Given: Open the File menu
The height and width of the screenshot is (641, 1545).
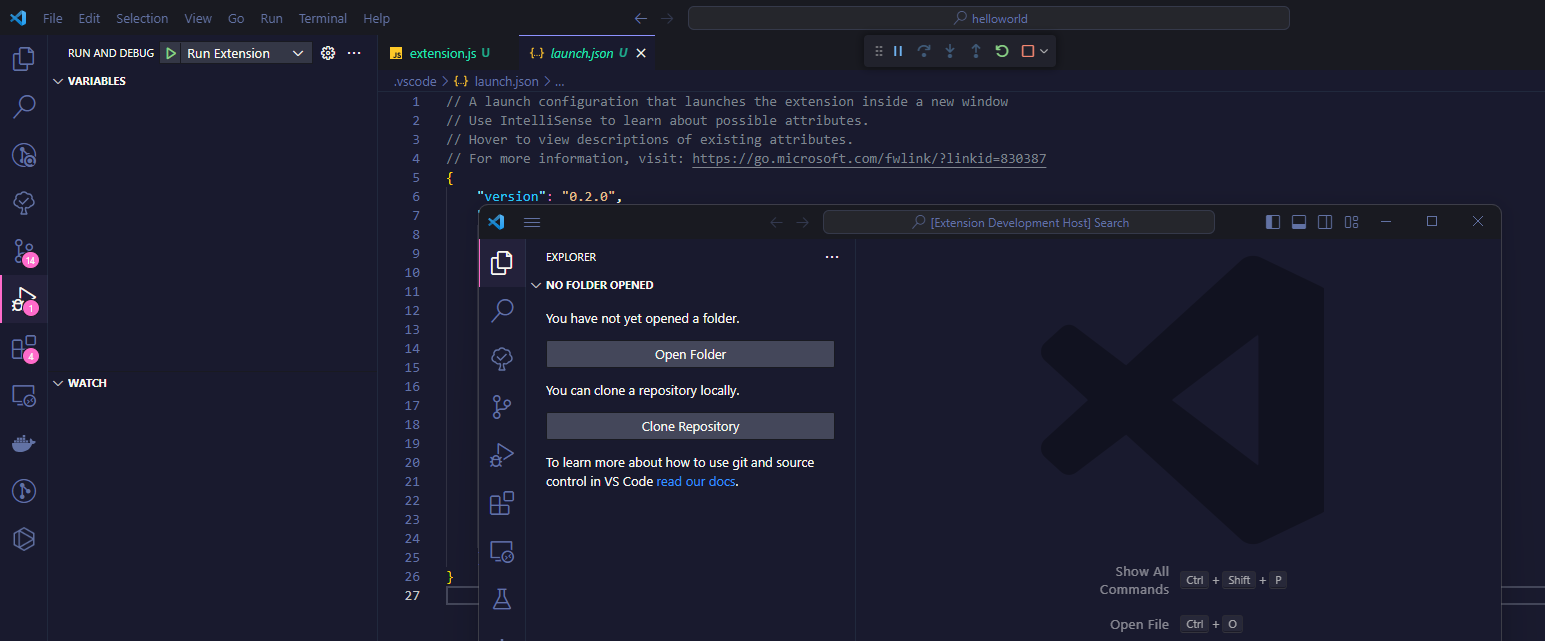Looking at the screenshot, I should pos(53,18).
